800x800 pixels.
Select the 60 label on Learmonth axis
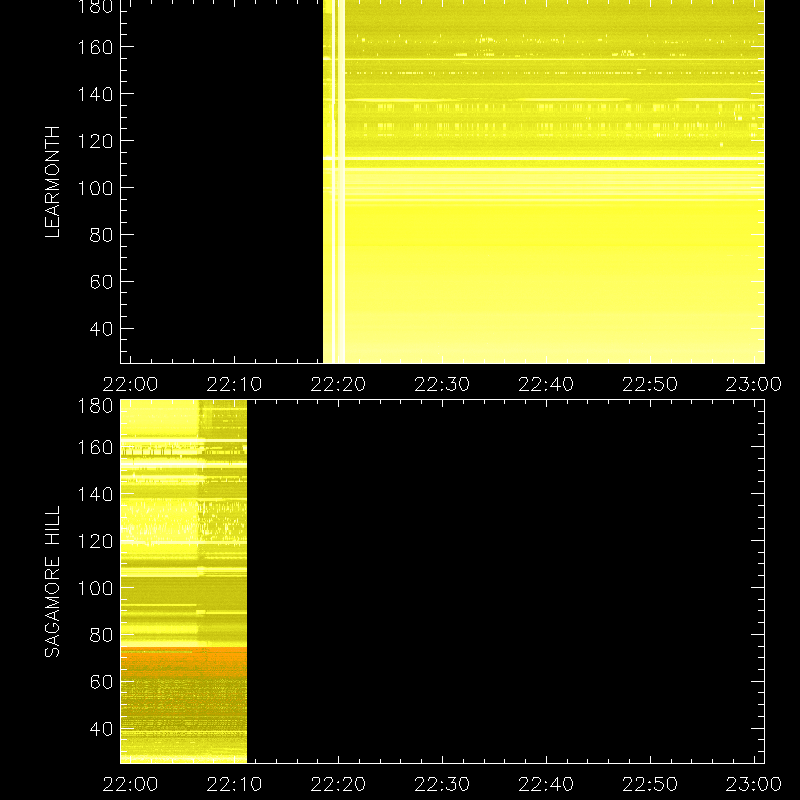pos(101,282)
